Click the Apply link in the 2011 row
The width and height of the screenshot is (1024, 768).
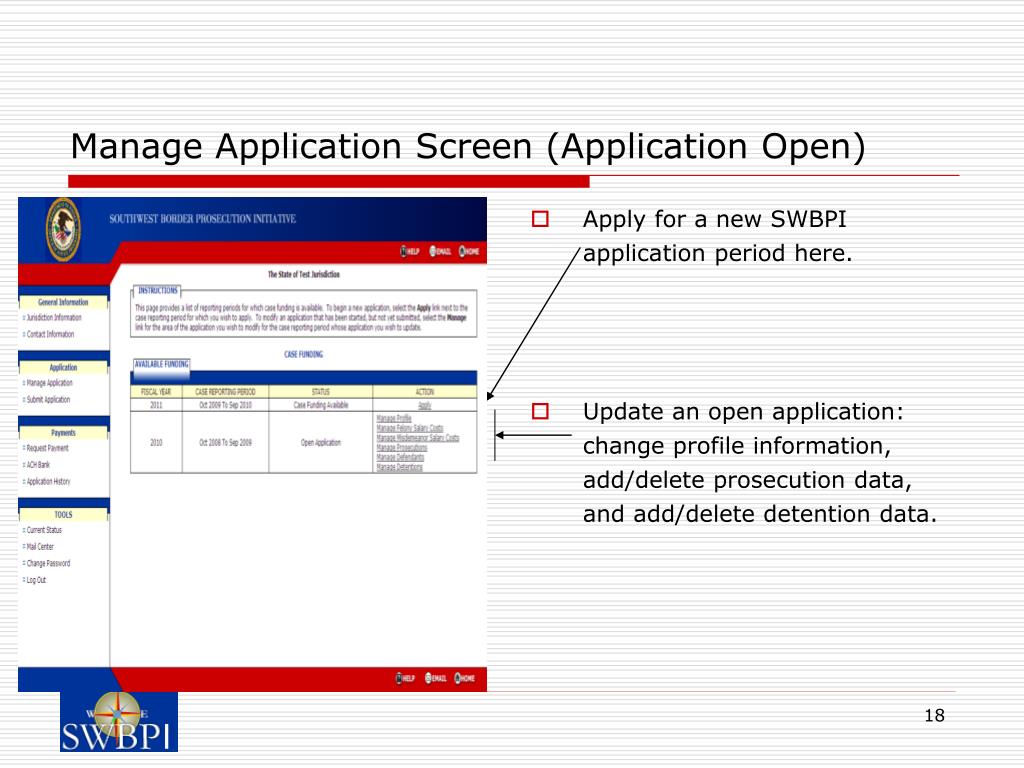[x=424, y=406]
